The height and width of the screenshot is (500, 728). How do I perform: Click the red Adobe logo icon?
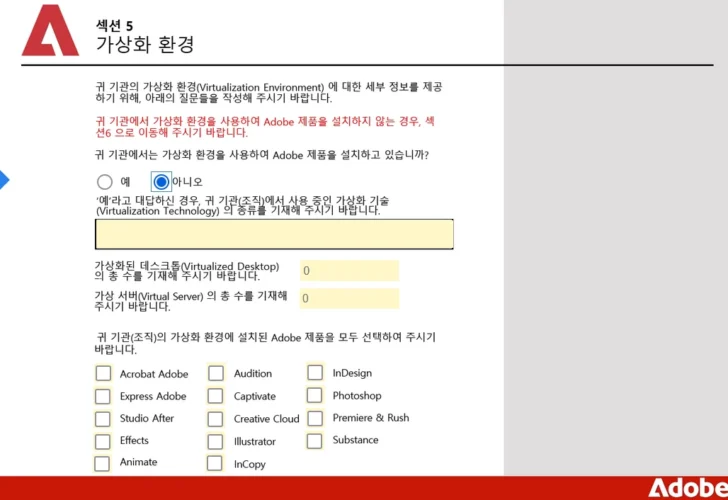[x=50, y=30]
